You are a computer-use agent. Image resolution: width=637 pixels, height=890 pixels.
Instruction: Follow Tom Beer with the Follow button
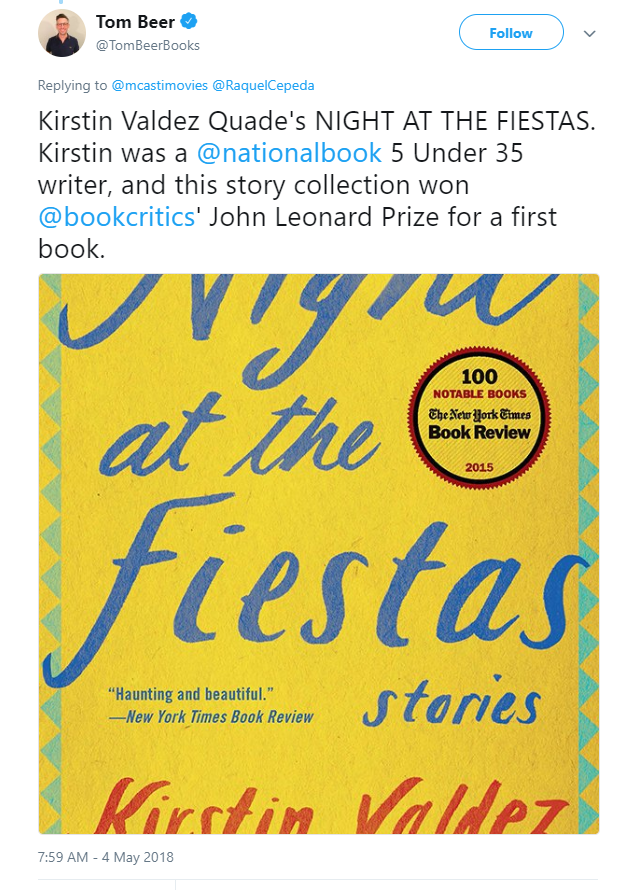click(x=511, y=32)
